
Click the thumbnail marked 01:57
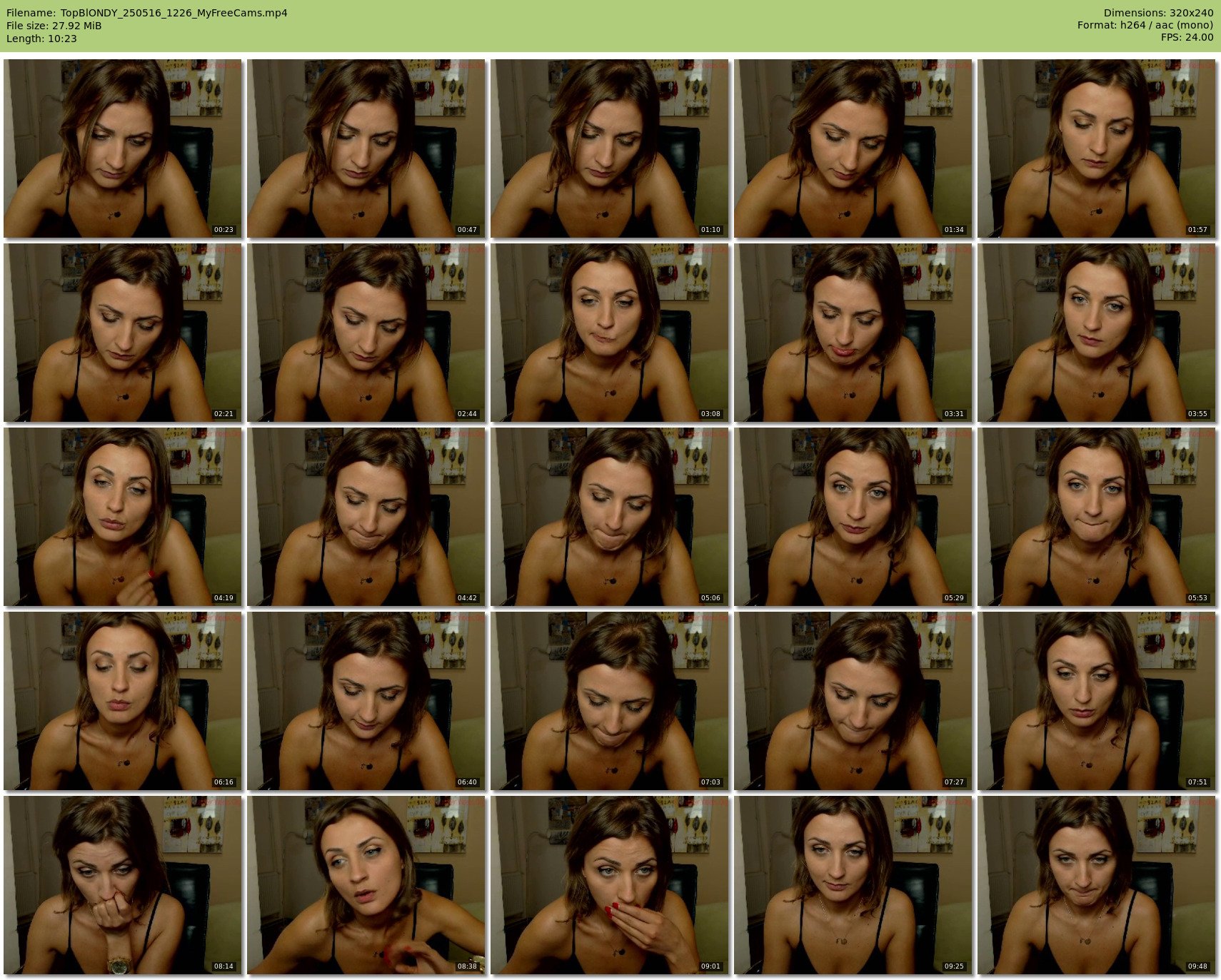(x=1097, y=148)
